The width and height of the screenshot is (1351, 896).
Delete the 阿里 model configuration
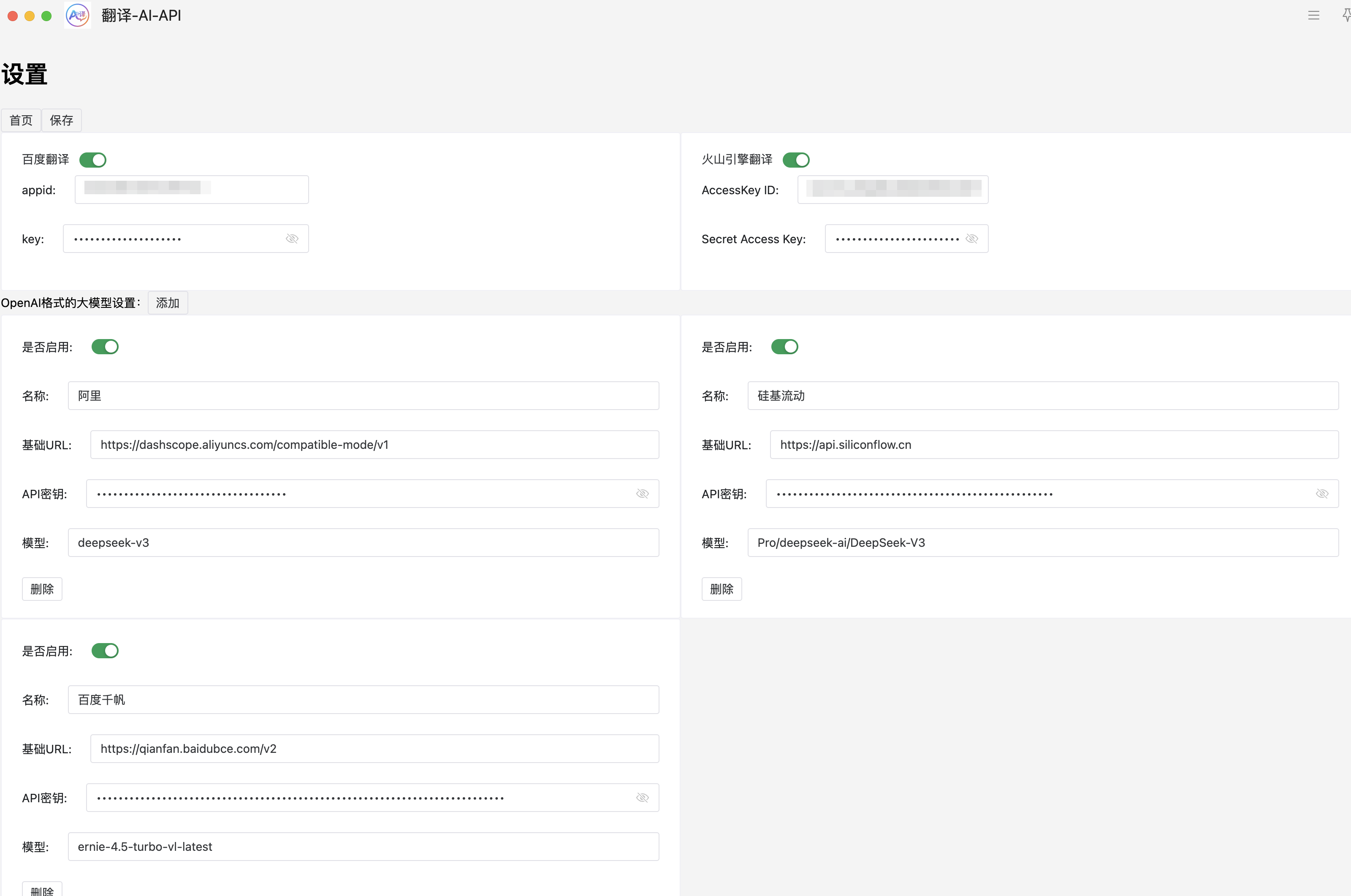click(42, 589)
